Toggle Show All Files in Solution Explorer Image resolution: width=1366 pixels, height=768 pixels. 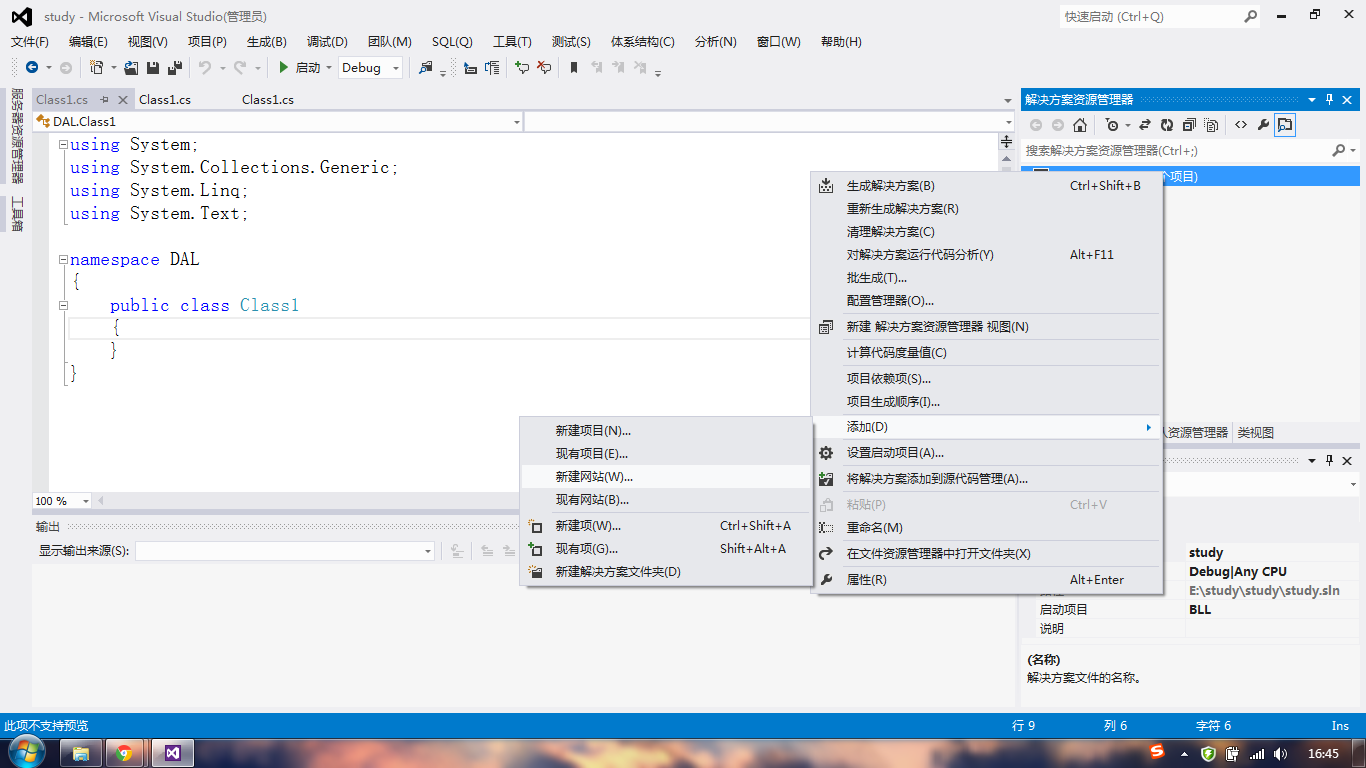tap(1209, 124)
